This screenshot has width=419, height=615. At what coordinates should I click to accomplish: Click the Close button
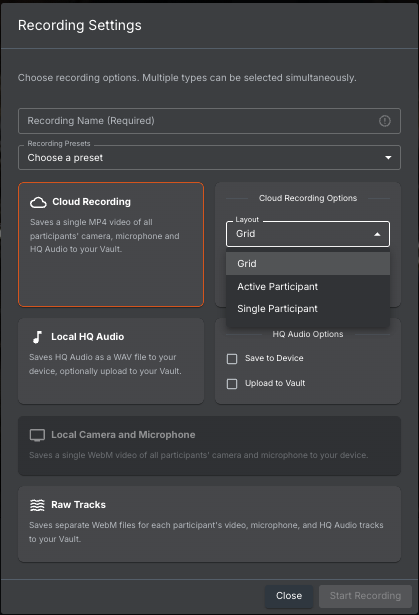point(289,596)
